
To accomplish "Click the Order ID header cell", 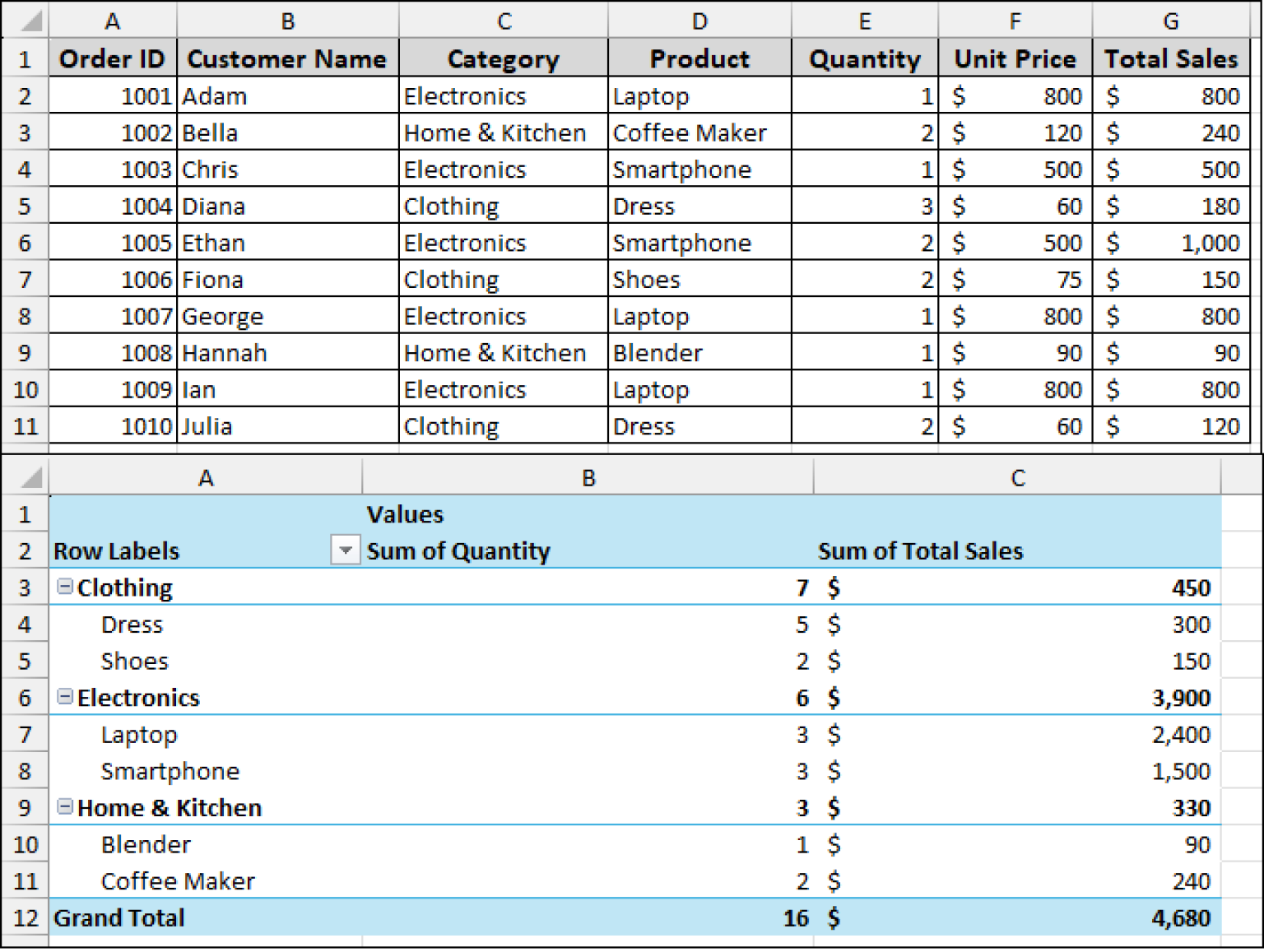I will point(112,58).
